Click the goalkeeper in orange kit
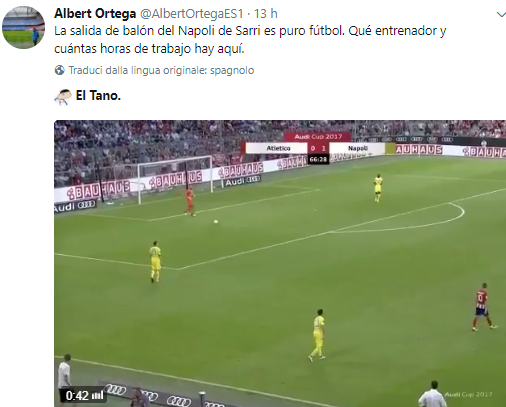 (x=190, y=201)
